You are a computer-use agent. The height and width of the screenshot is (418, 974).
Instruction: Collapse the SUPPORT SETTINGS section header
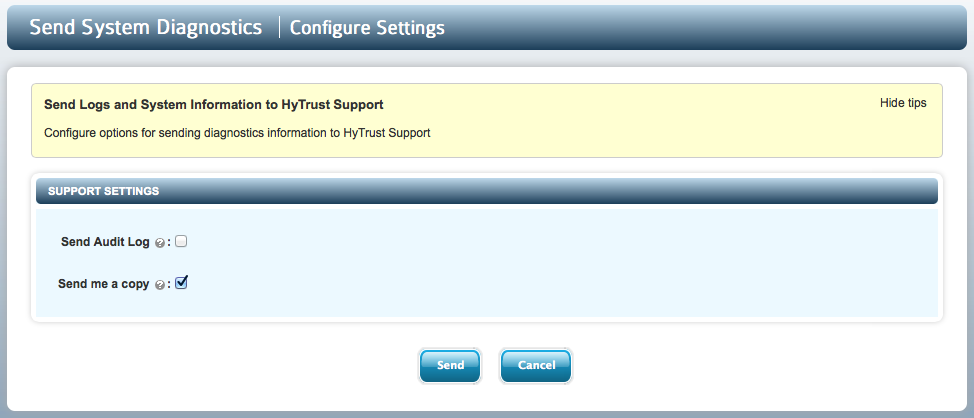tap(486, 191)
